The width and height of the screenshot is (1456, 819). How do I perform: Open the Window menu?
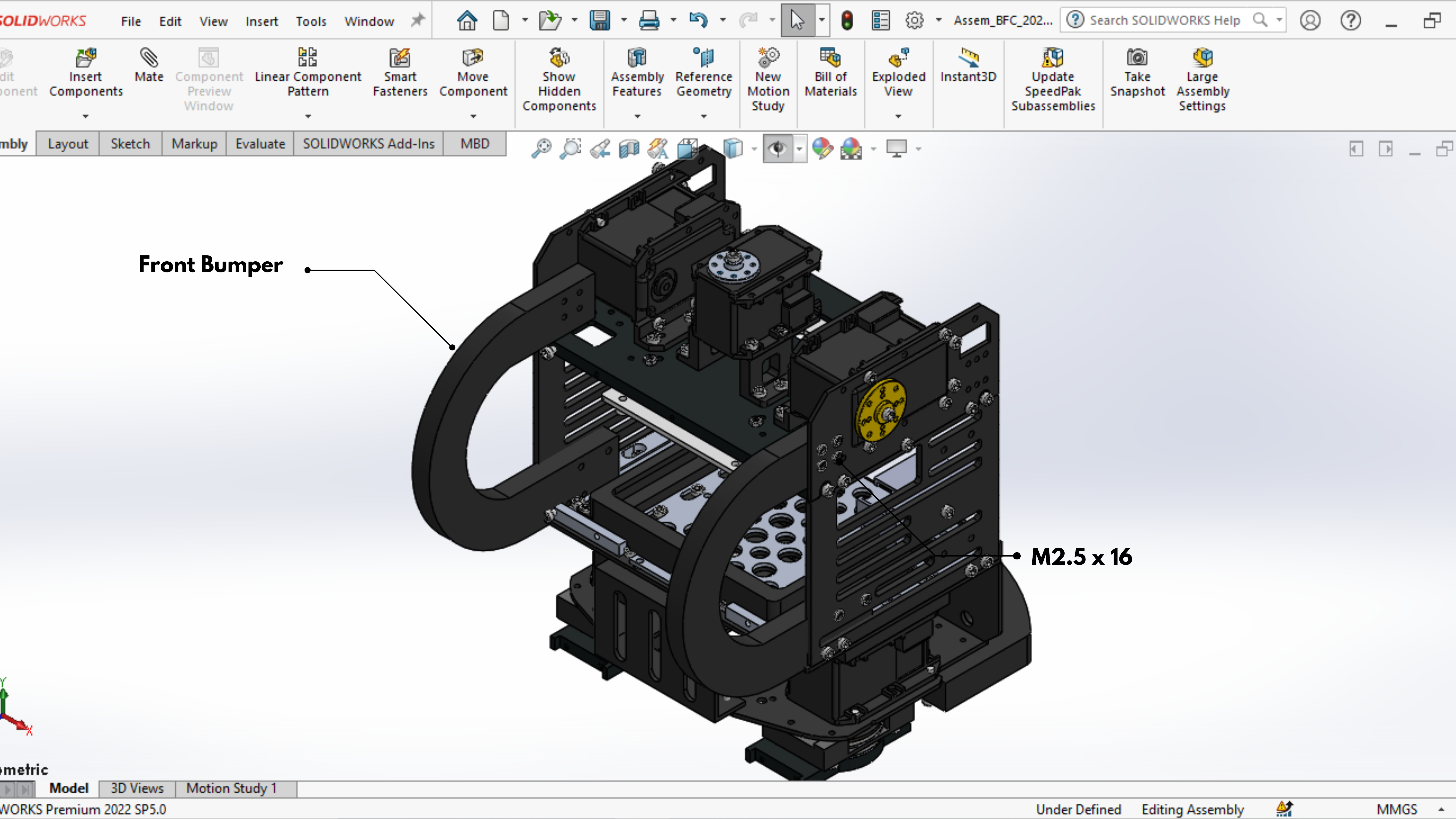[369, 22]
